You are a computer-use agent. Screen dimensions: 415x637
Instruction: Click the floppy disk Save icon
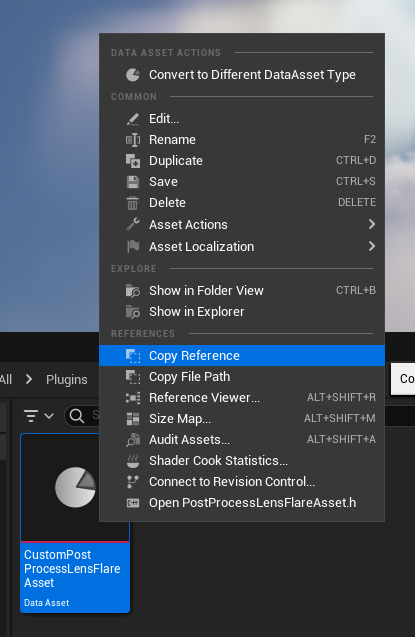(x=133, y=182)
